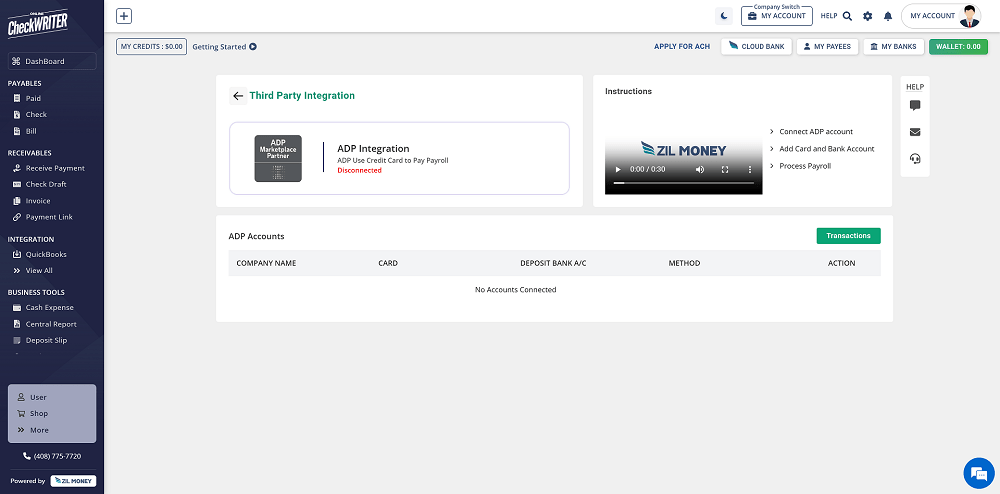1000x494 pixels.
Task: Open Cash Expense tool
Action: tap(49, 307)
